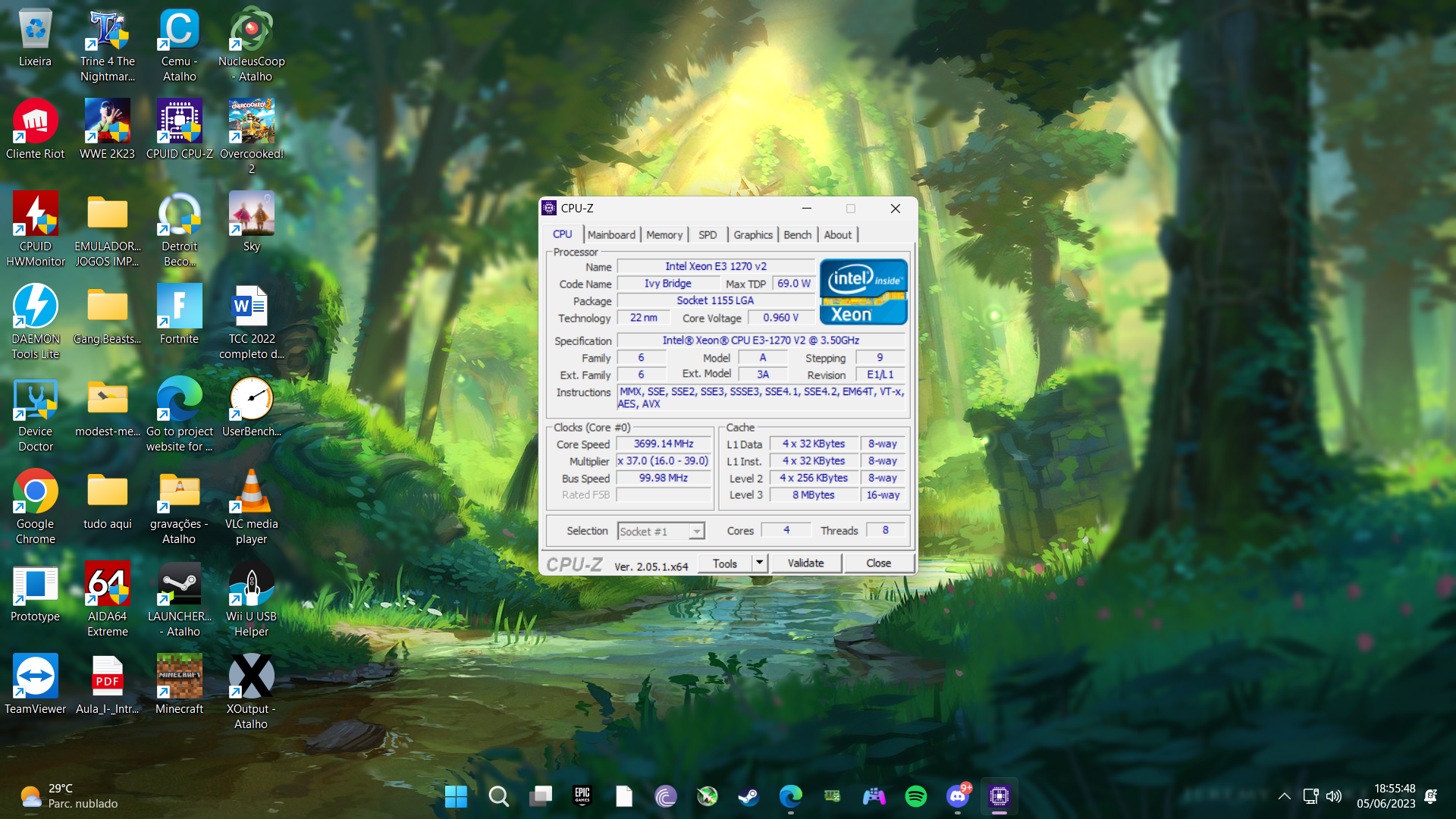The height and width of the screenshot is (819, 1456).
Task: Click the Intel Xeon logo image
Action: coord(863,292)
